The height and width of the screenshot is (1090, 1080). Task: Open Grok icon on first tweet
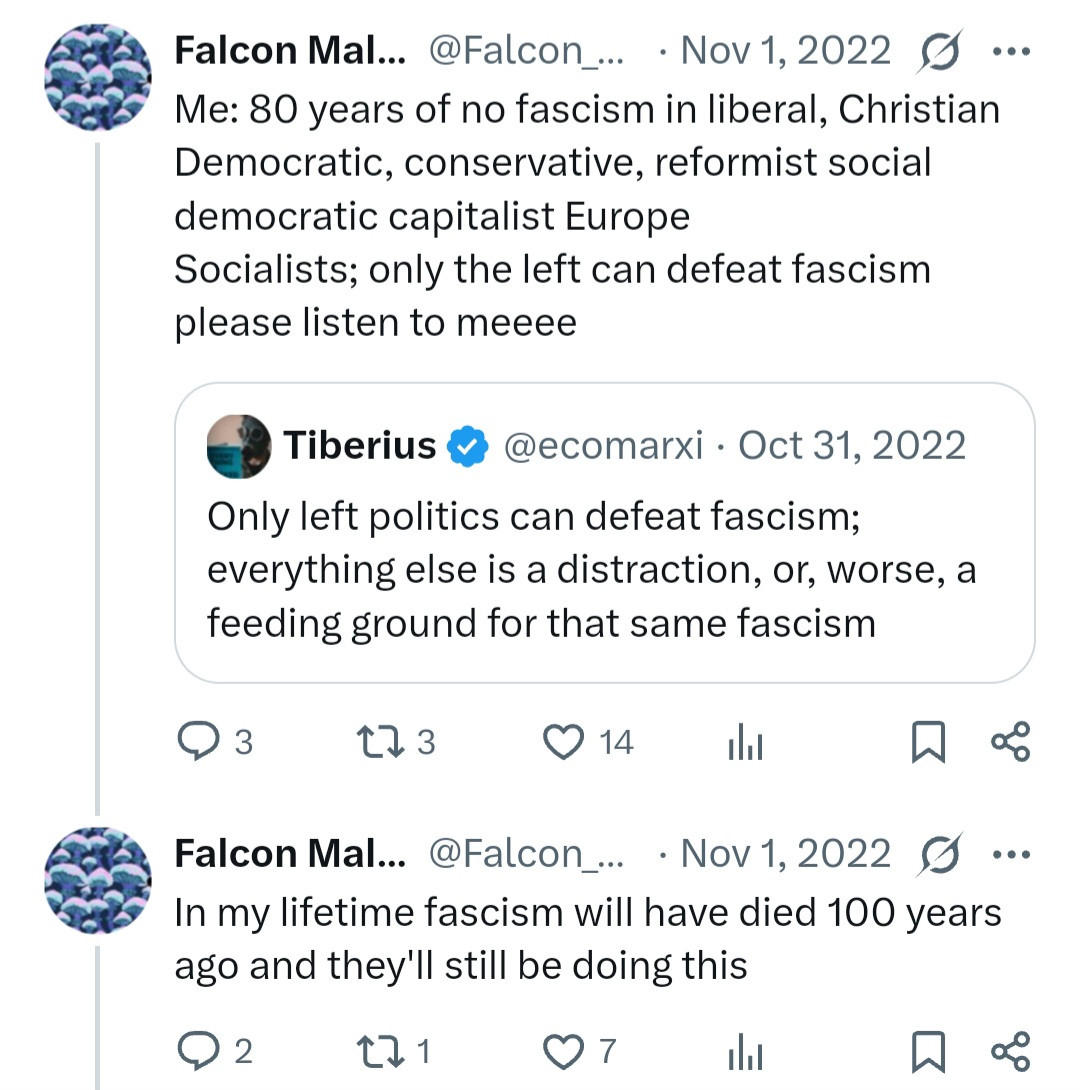pos(938,50)
